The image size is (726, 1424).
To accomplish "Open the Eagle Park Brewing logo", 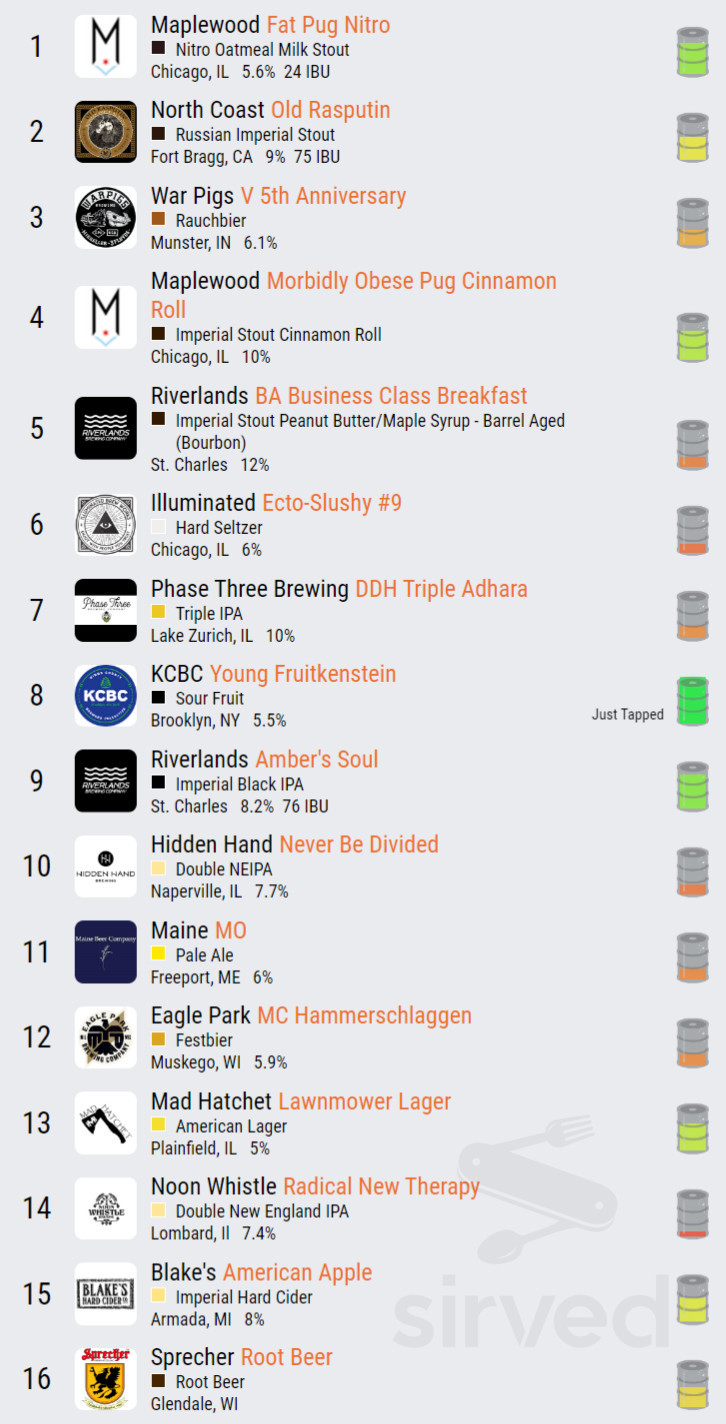I will pyautogui.click(x=105, y=1037).
